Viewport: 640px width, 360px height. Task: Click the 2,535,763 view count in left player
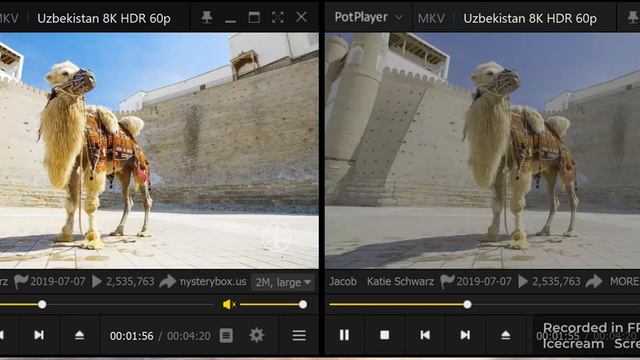click(130, 282)
